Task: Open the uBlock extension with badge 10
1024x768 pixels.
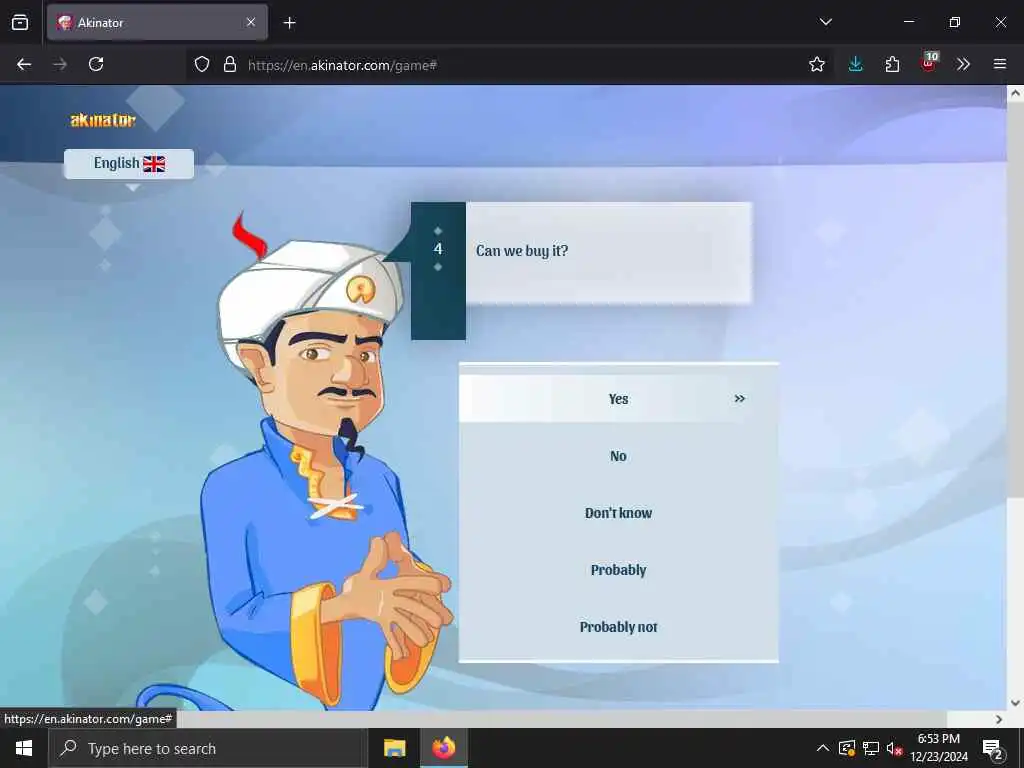Action: pyautogui.click(x=929, y=63)
